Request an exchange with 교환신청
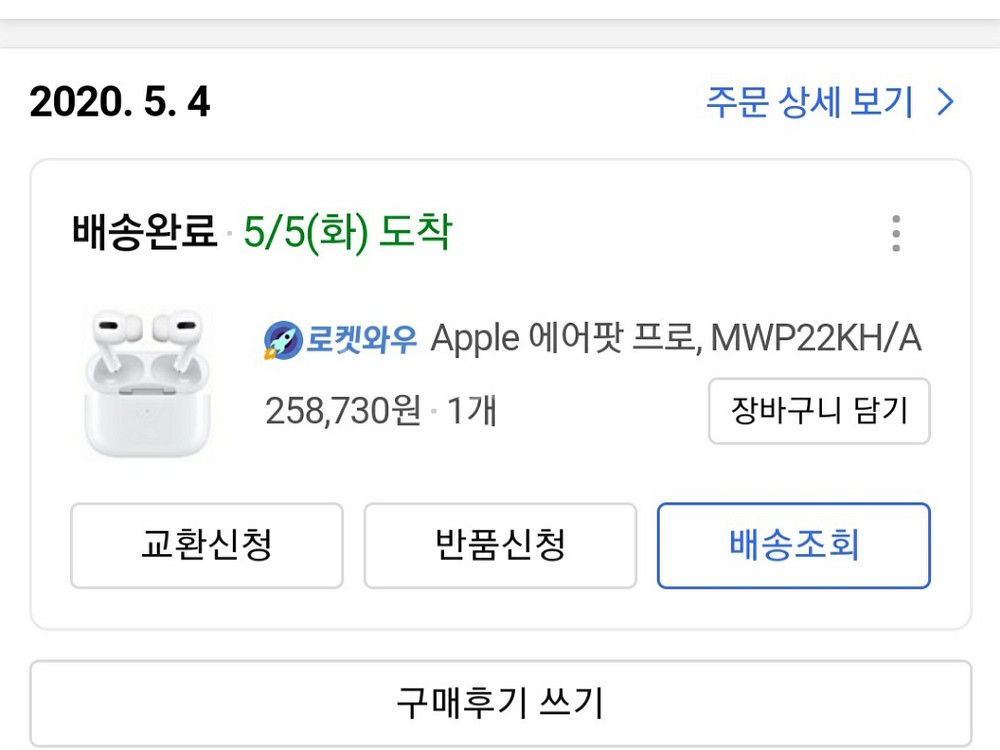 206,545
